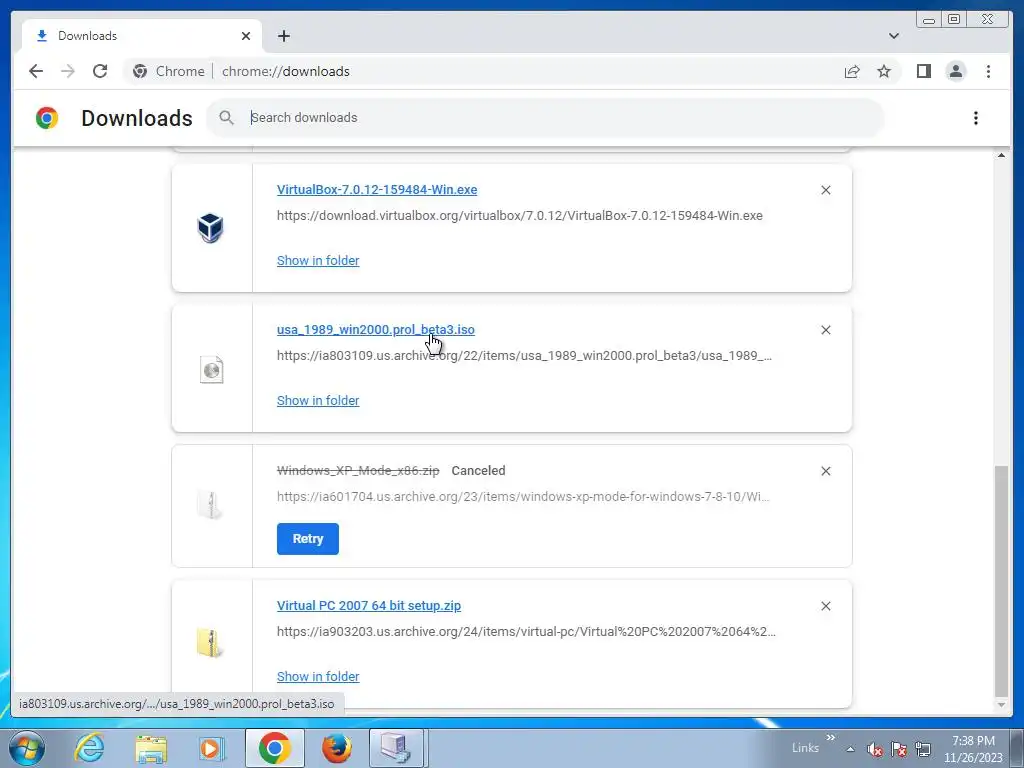Click the Virtual PC source URL text

click(x=526, y=632)
